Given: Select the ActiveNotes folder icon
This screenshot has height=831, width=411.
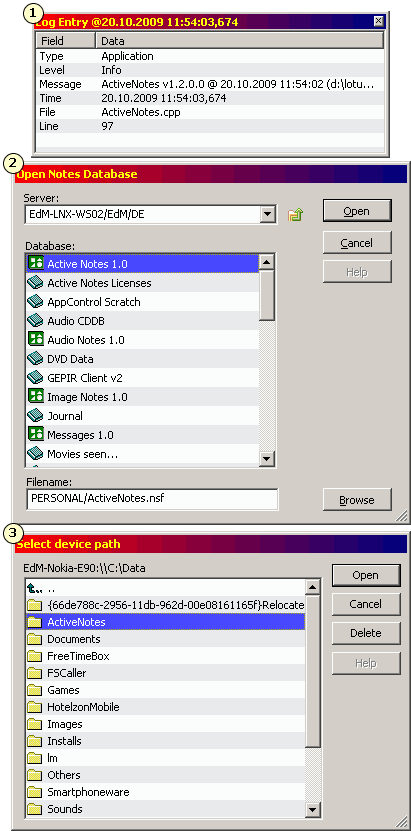Looking at the screenshot, I should coord(35,622).
